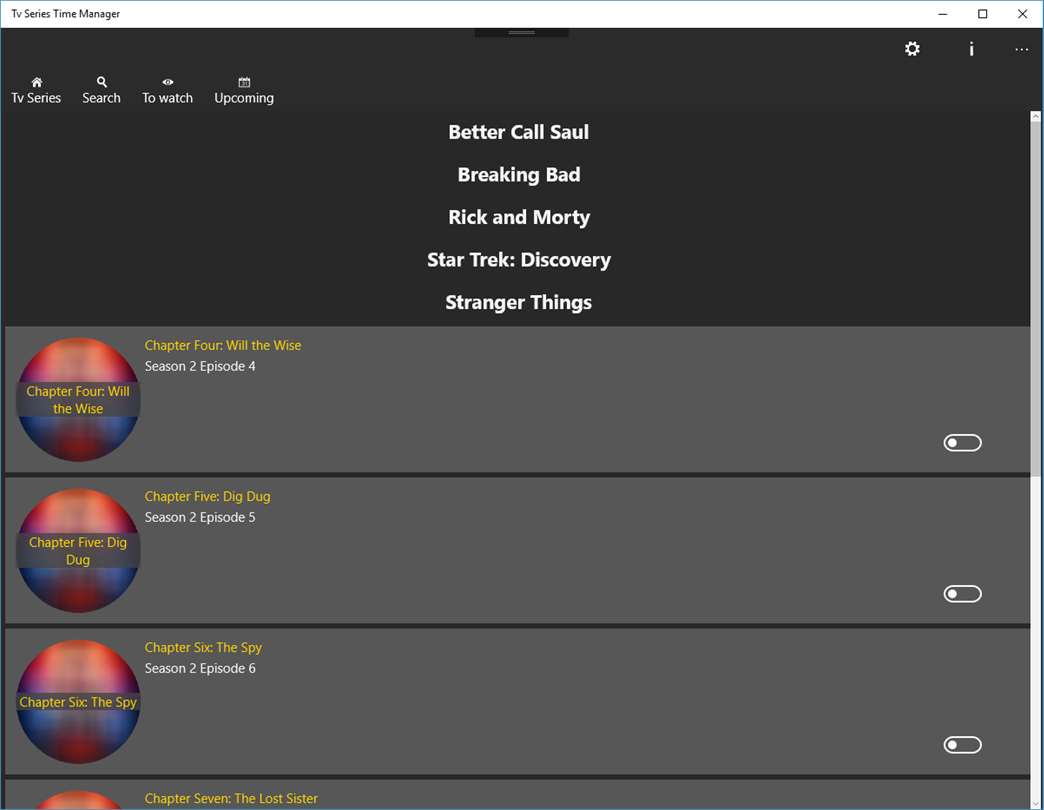
Task: Click the Season 2 Episode 5 label
Action: [200, 517]
